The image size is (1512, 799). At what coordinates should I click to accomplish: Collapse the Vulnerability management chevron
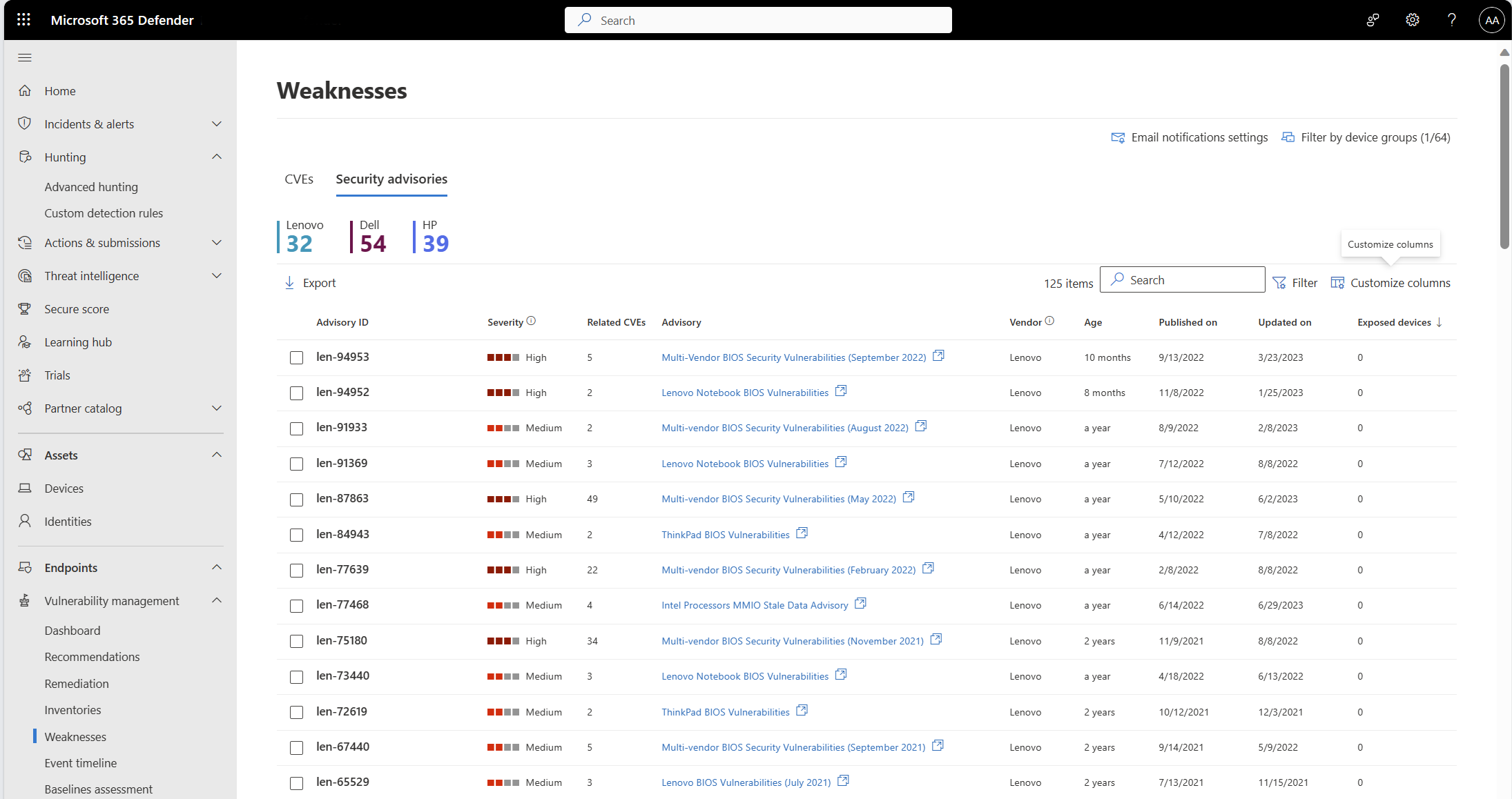pos(217,600)
